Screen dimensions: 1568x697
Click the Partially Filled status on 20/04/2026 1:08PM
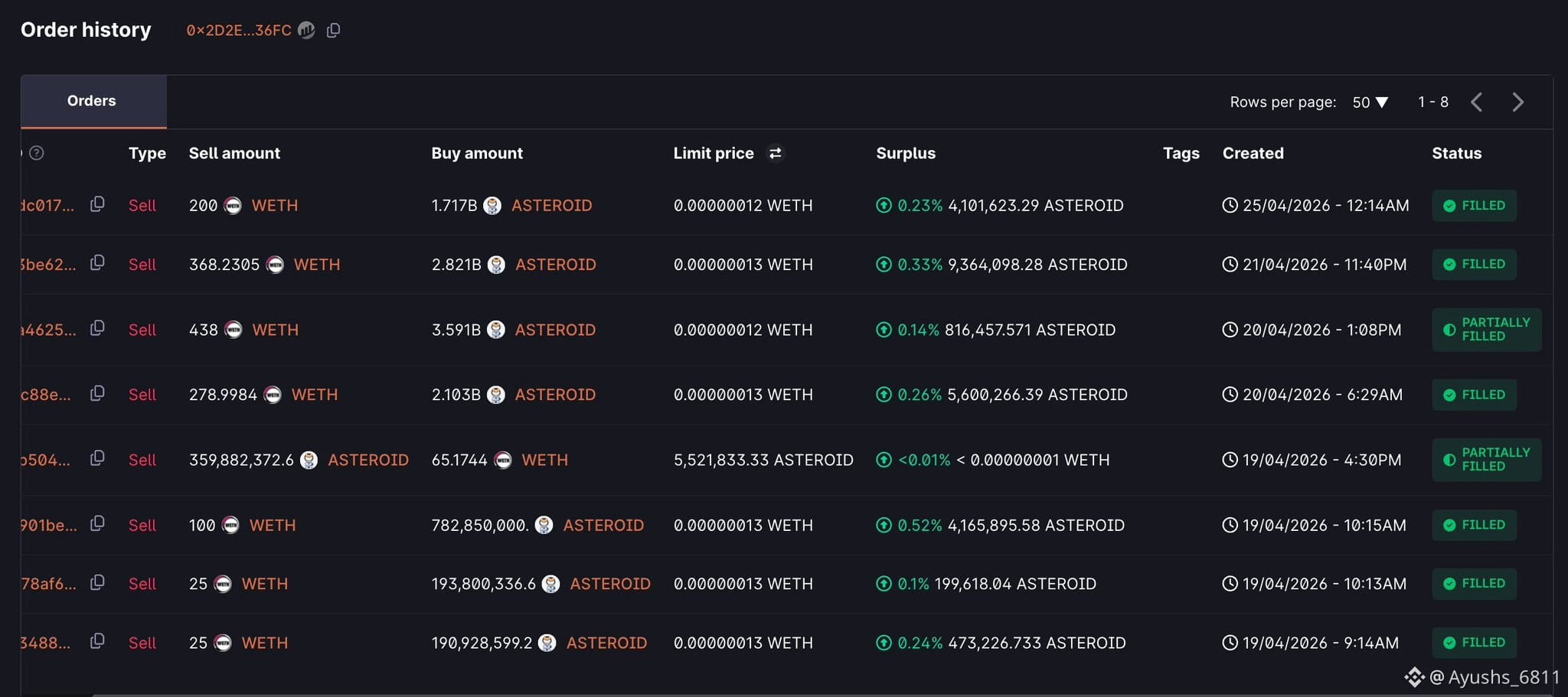point(1486,330)
